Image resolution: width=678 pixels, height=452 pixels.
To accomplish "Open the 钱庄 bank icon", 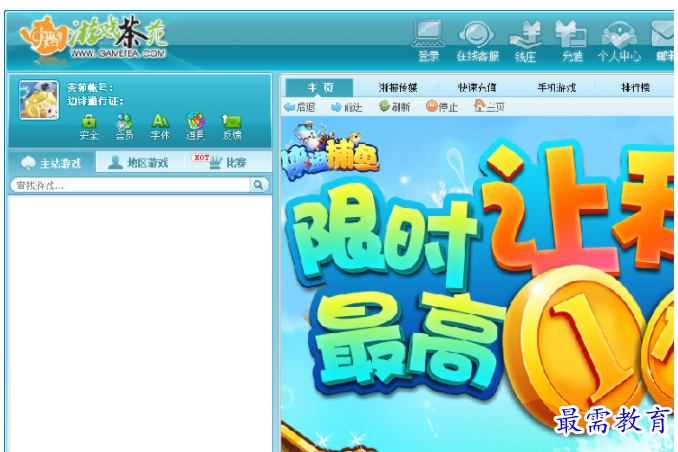I will click(525, 41).
